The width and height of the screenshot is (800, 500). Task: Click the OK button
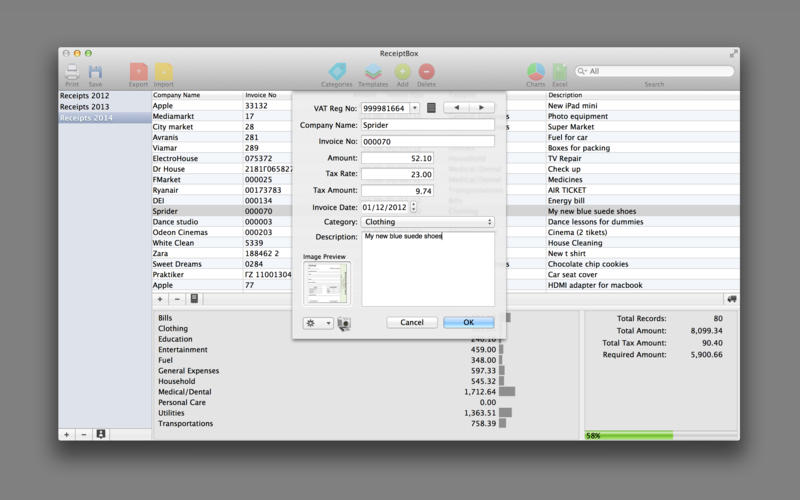coord(468,322)
